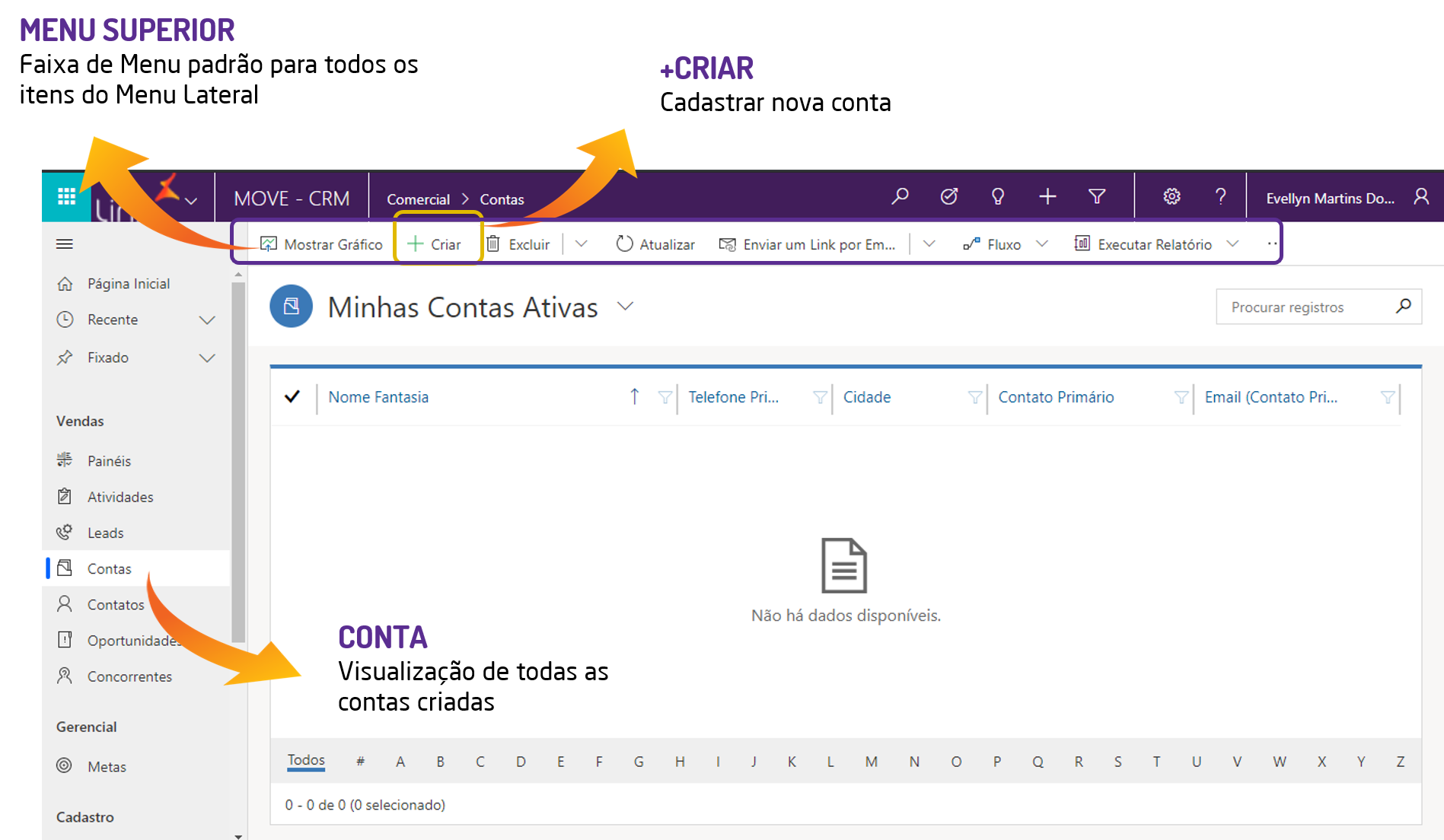1444x840 pixels.
Task: Open the Executar Relatório dropdown arrow
Action: click(1233, 244)
